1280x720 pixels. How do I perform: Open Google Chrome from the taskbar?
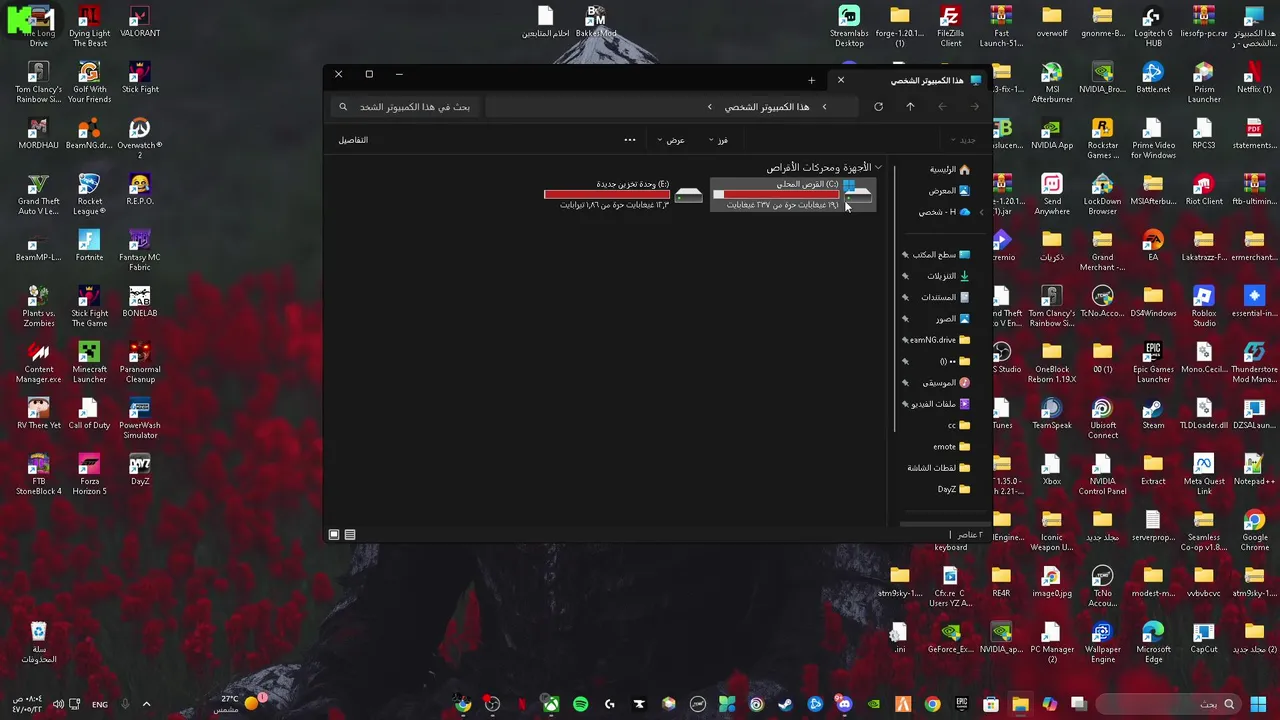pyautogui.click(x=932, y=704)
